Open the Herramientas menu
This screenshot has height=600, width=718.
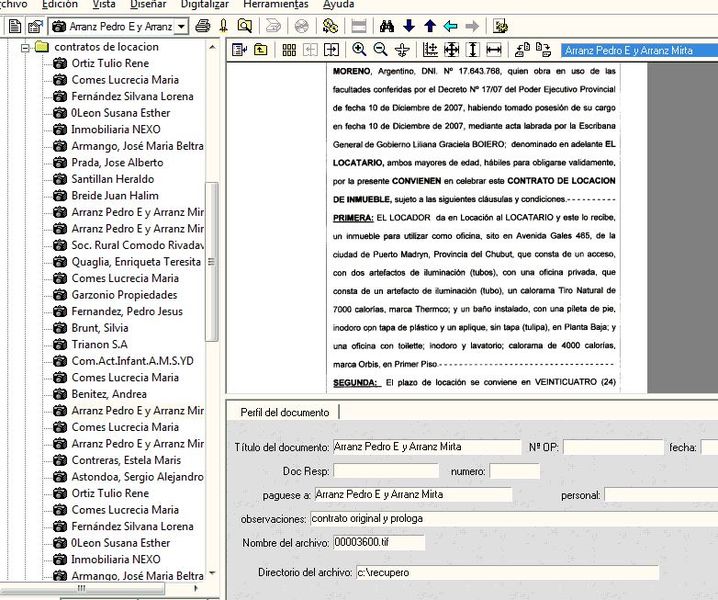276,4
